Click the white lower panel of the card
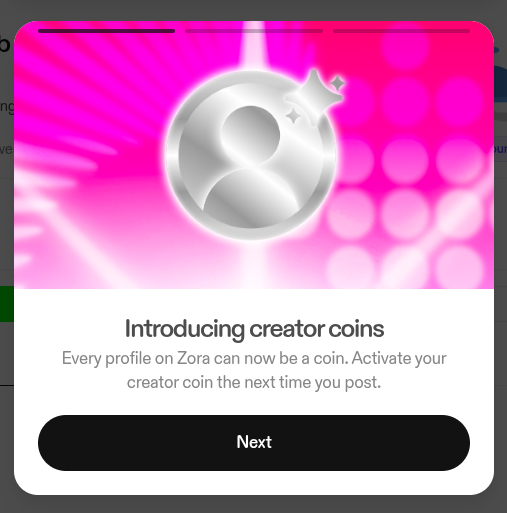The height and width of the screenshot is (513, 507). (x=254, y=392)
